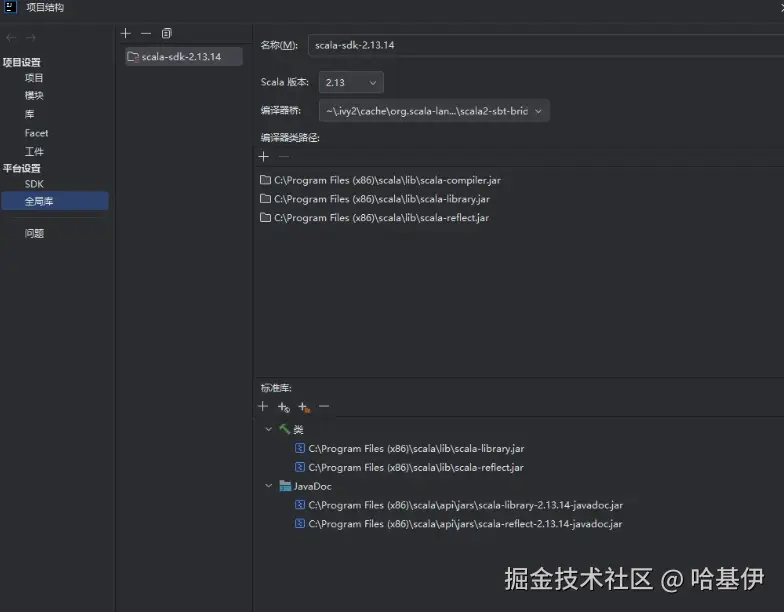Open 问题 page in sidebar
This screenshot has height=612, width=784.
click(34, 234)
